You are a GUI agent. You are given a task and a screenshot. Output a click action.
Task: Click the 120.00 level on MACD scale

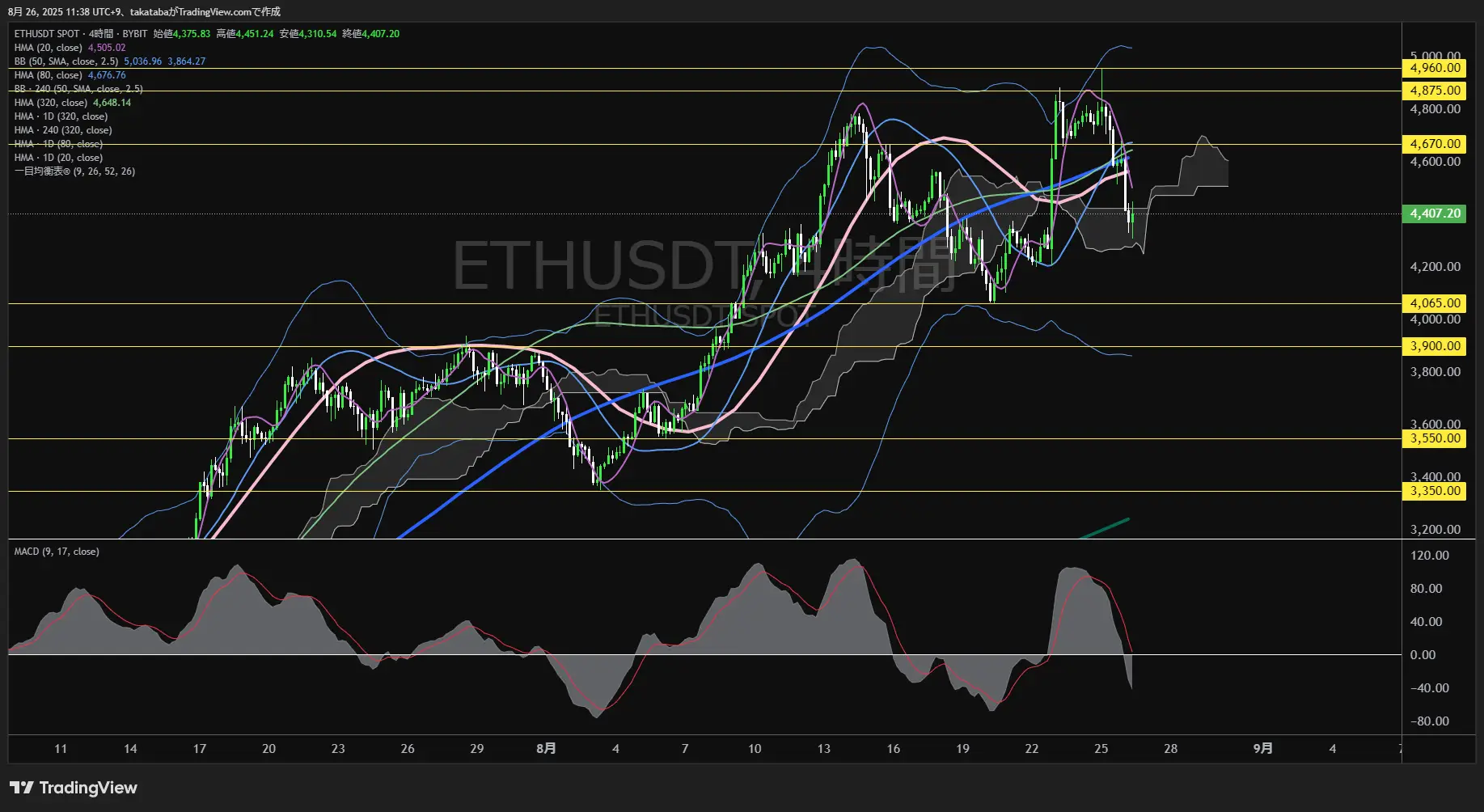click(1429, 556)
